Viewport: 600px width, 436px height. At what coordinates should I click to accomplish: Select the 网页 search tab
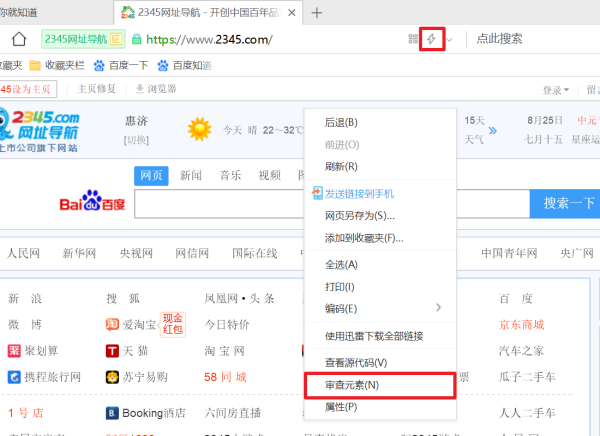tap(151, 176)
